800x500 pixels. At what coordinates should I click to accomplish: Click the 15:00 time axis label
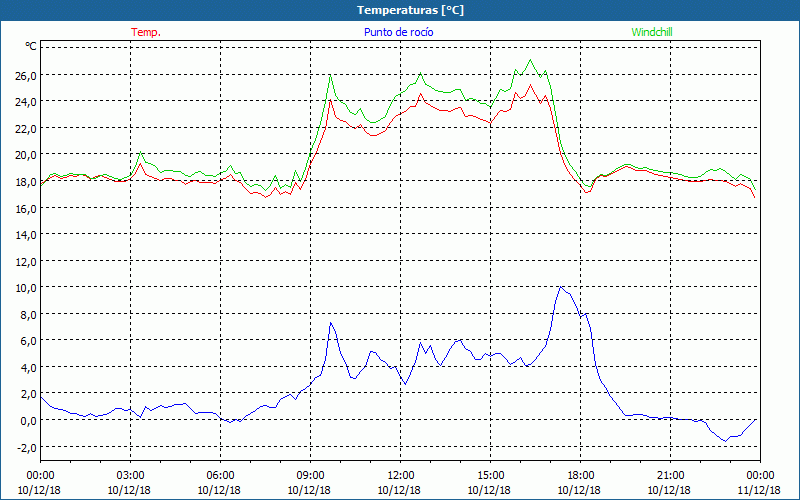490,476
